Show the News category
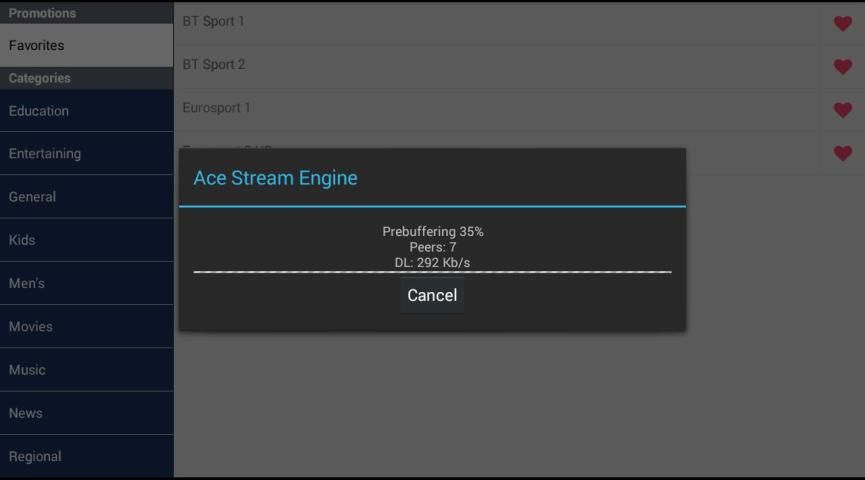865x480 pixels. pos(86,413)
